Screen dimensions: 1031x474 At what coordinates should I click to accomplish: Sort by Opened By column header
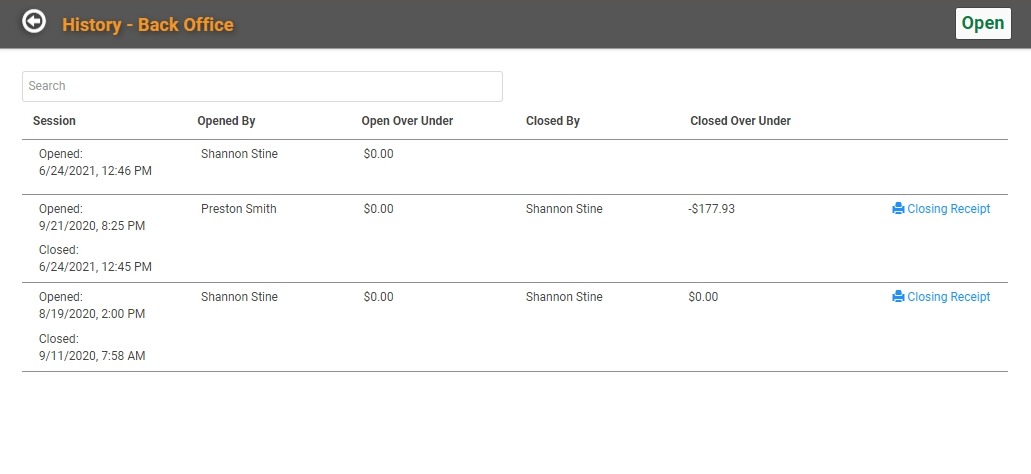pos(226,121)
